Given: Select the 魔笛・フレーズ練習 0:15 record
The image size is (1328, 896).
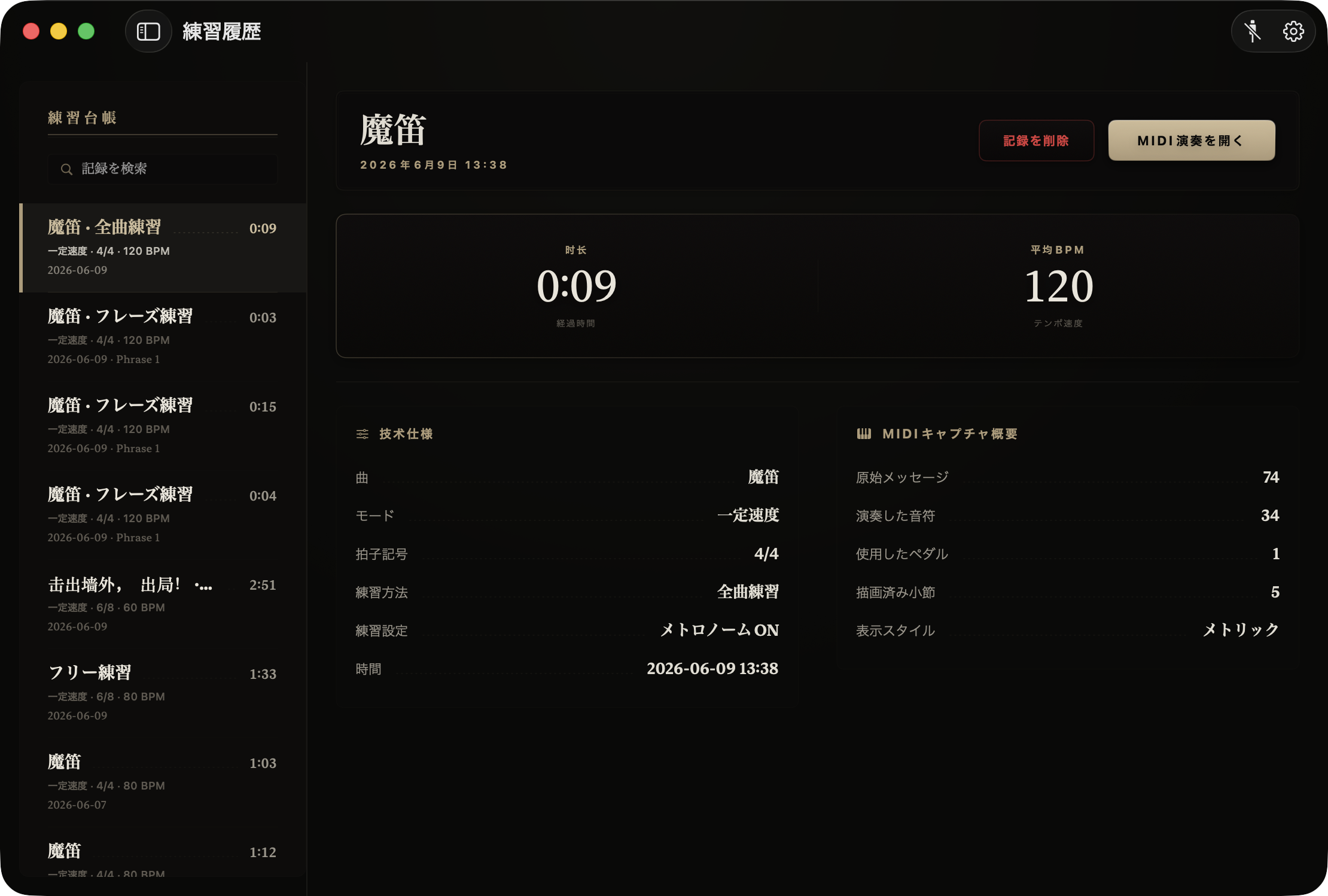Looking at the screenshot, I should coord(163,426).
